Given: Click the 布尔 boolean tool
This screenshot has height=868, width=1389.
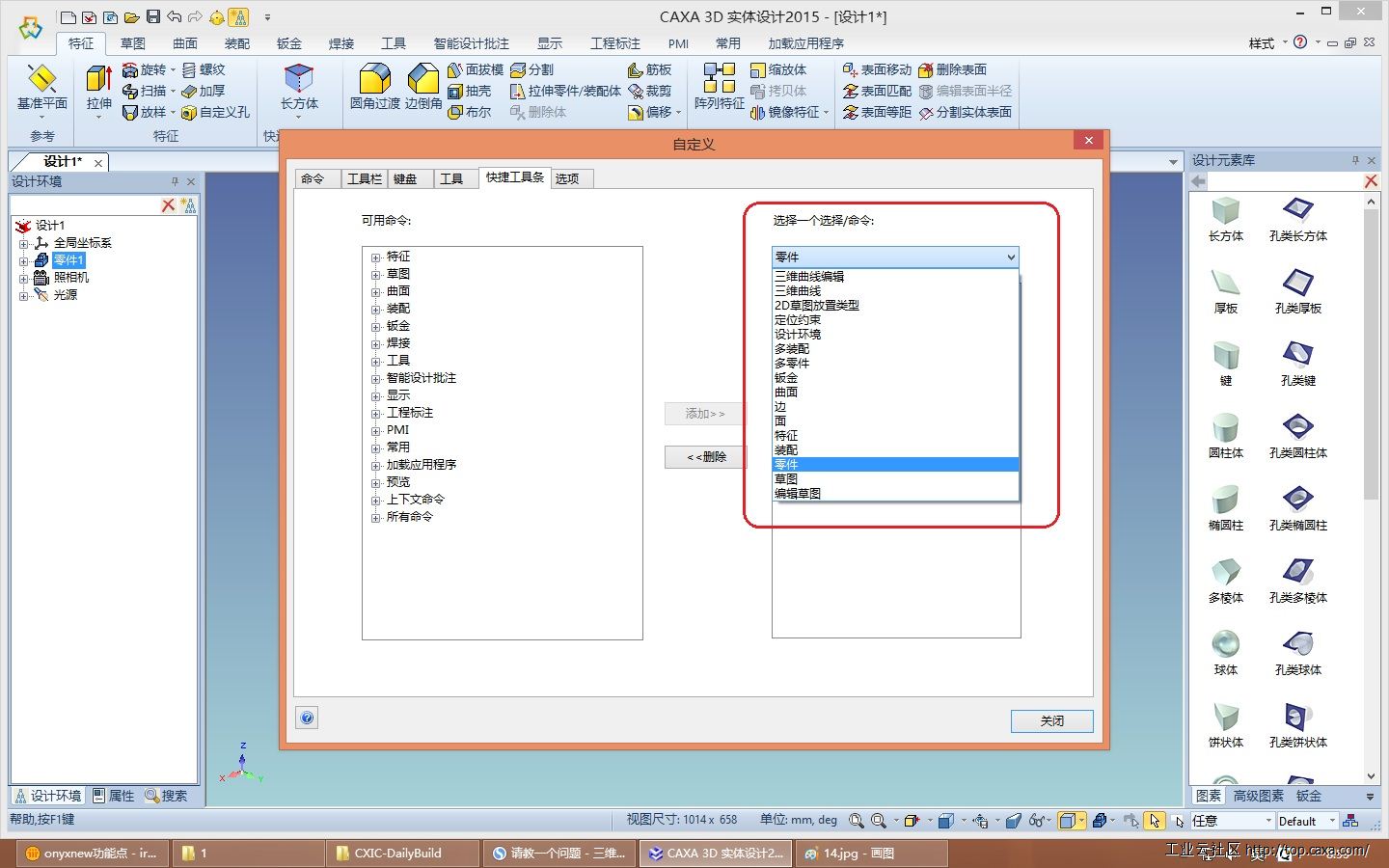Looking at the screenshot, I should (x=470, y=112).
